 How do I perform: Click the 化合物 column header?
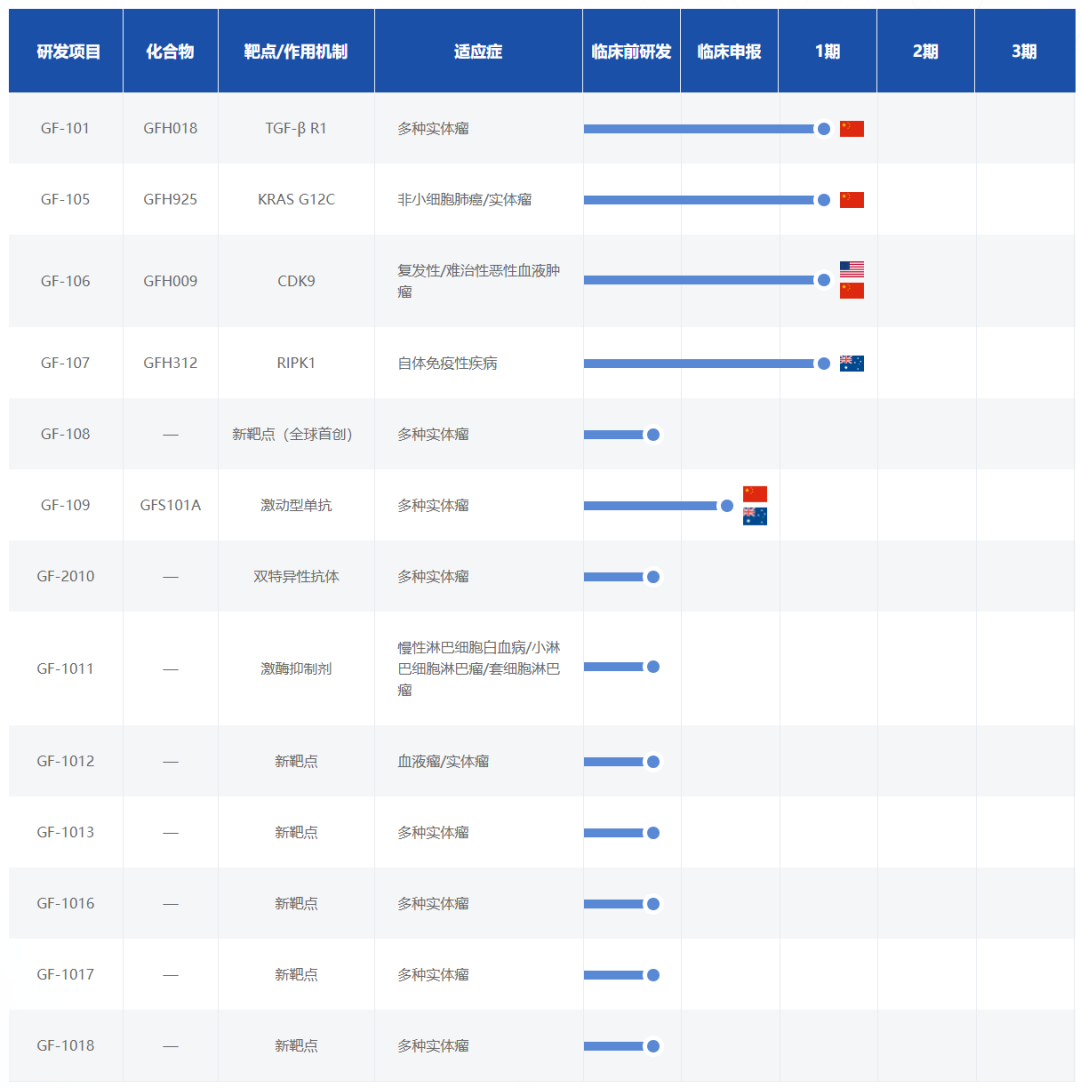171,51
